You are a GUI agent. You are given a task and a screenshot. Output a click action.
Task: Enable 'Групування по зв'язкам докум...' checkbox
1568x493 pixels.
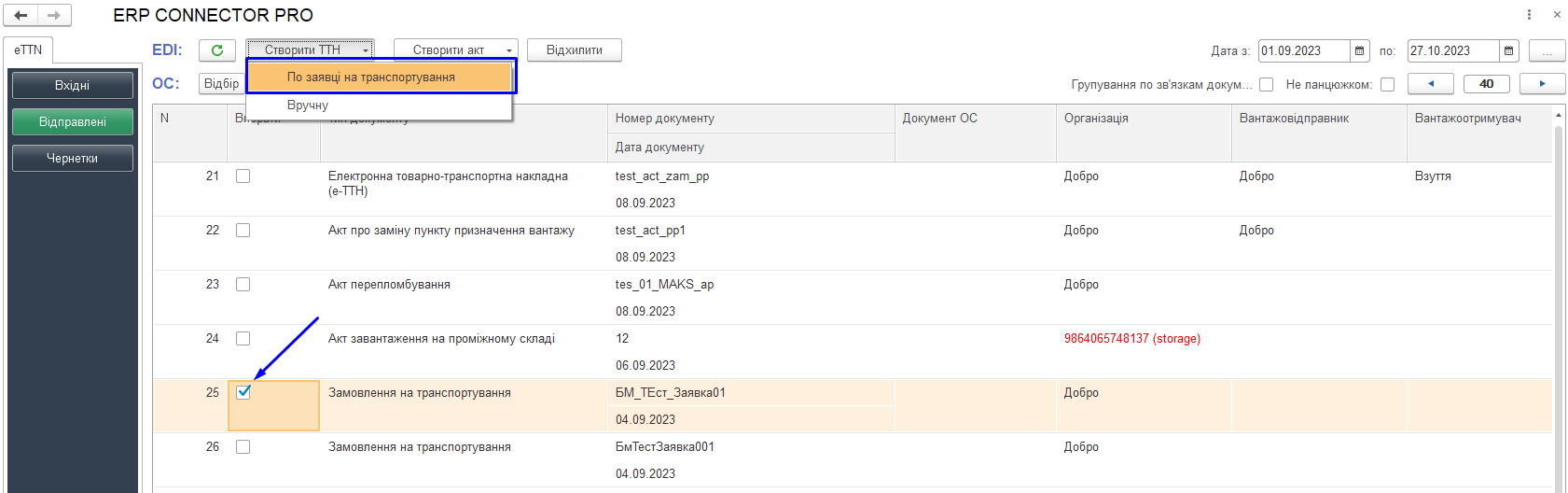pyautogui.click(x=1266, y=84)
